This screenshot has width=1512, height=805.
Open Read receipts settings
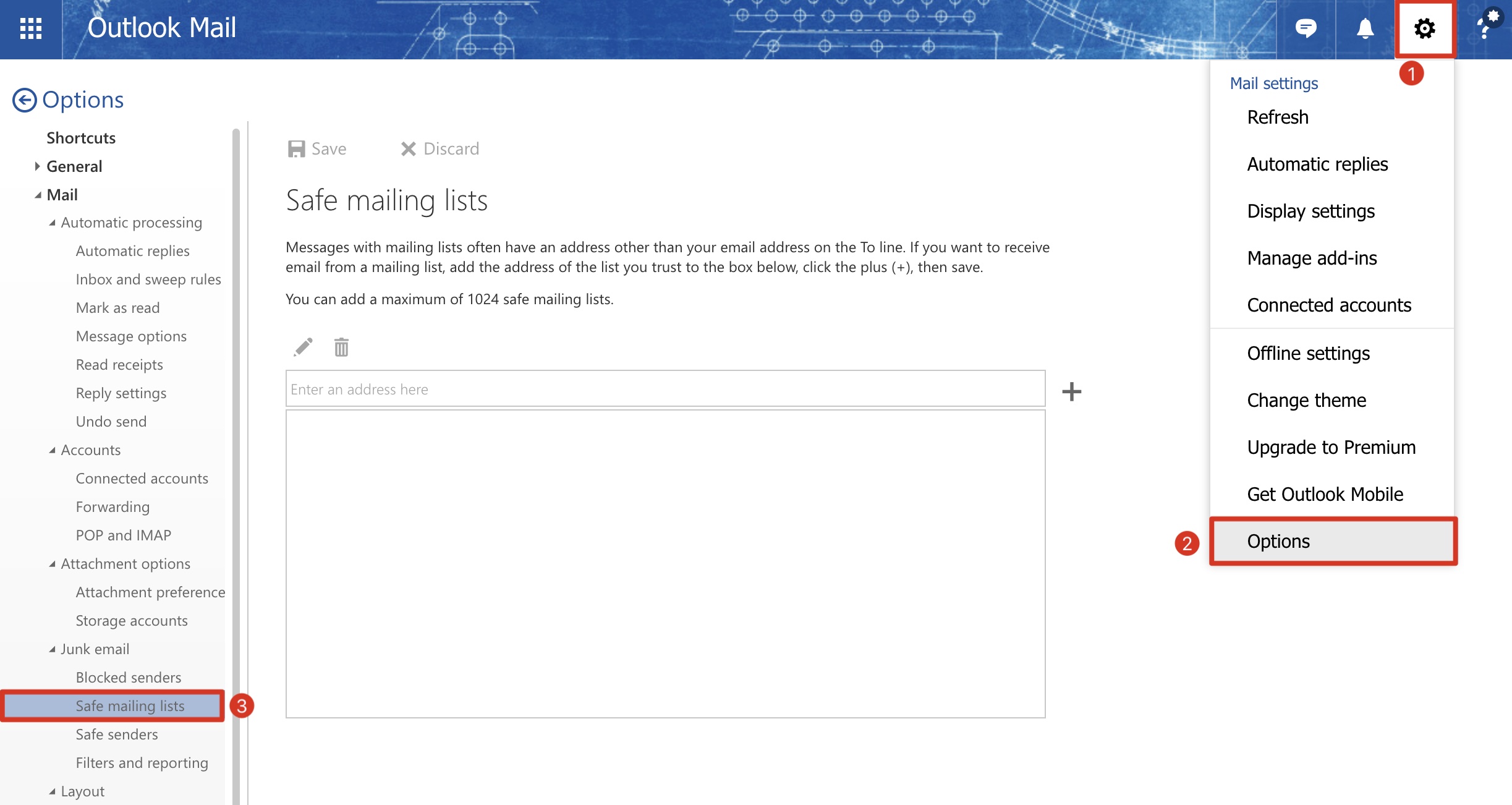119,365
